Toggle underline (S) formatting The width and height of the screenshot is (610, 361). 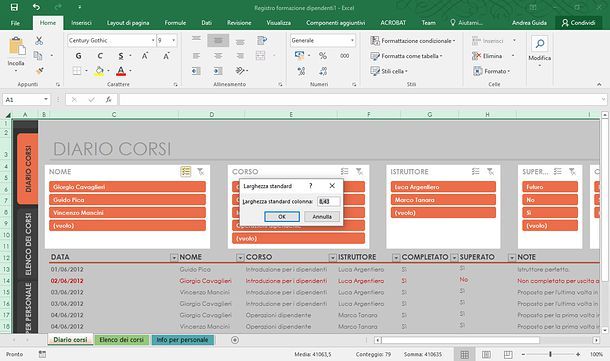coord(121,56)
